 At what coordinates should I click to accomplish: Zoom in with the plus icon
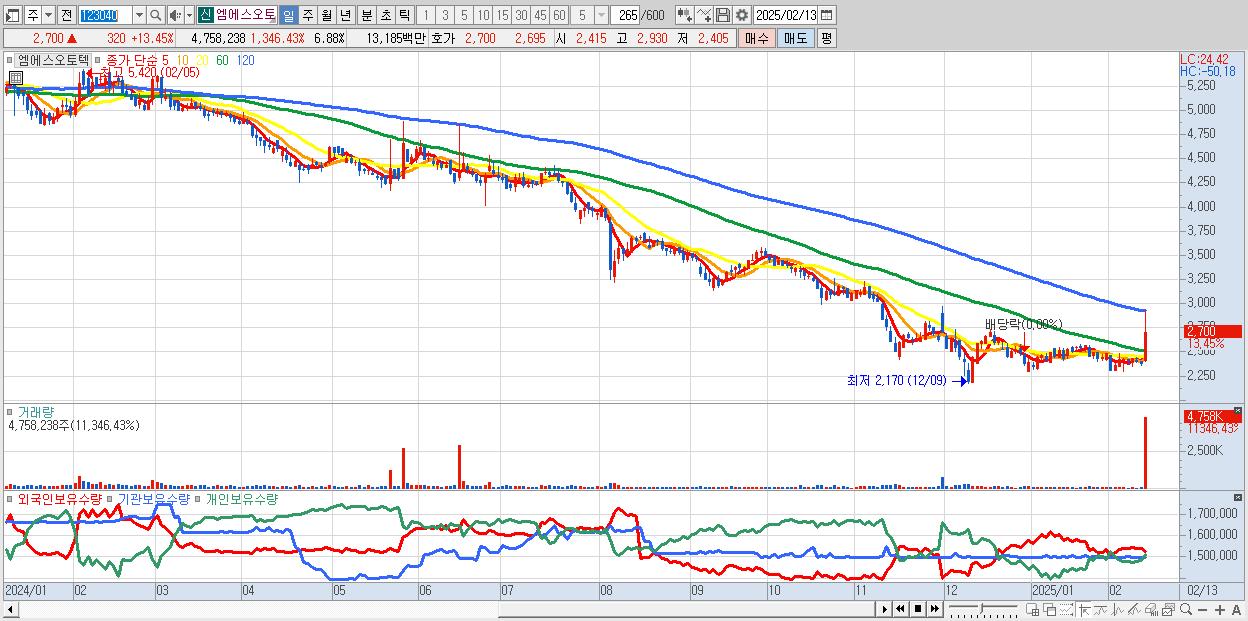click(1220, 610)
